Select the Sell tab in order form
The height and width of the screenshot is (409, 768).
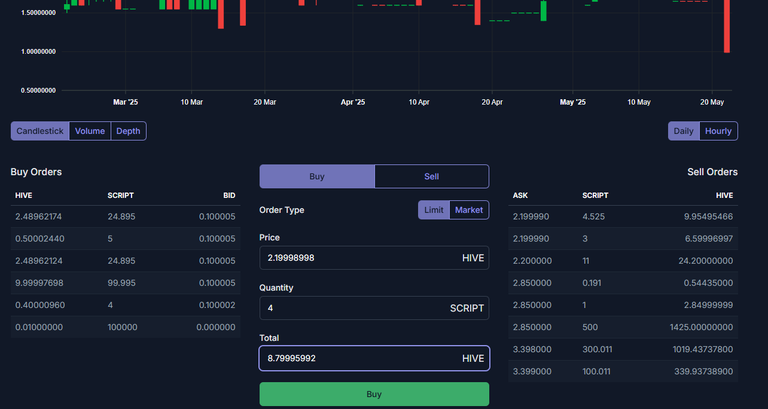(432, 176)
